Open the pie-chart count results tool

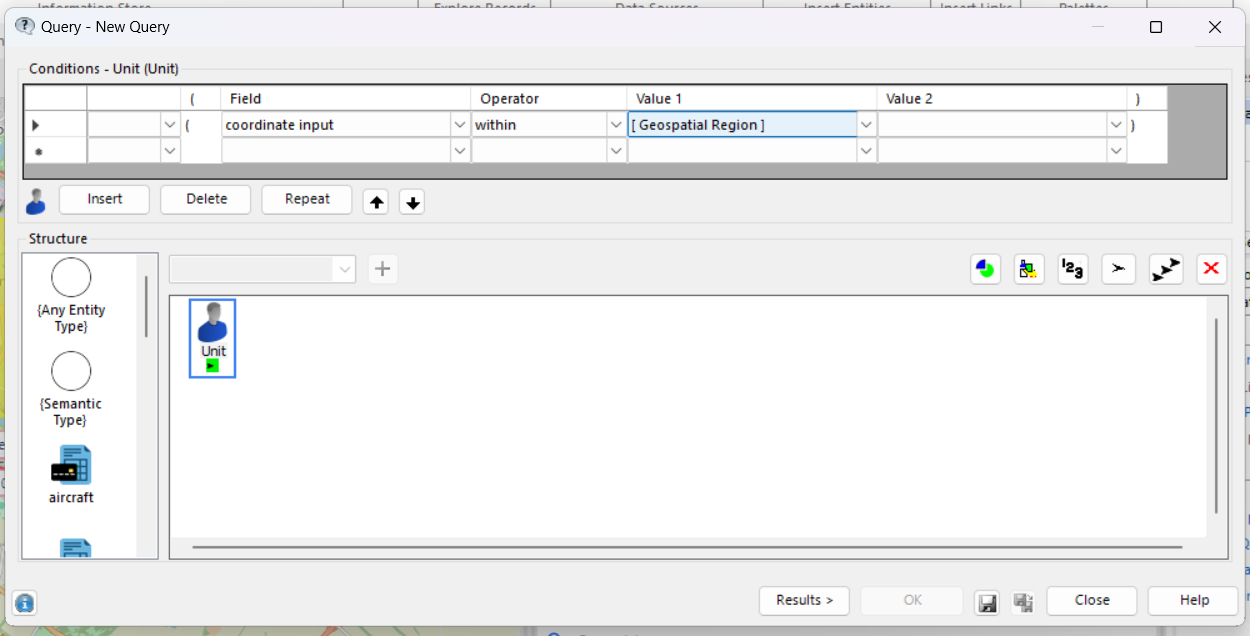pyautogui.click(x=985, y=269)
